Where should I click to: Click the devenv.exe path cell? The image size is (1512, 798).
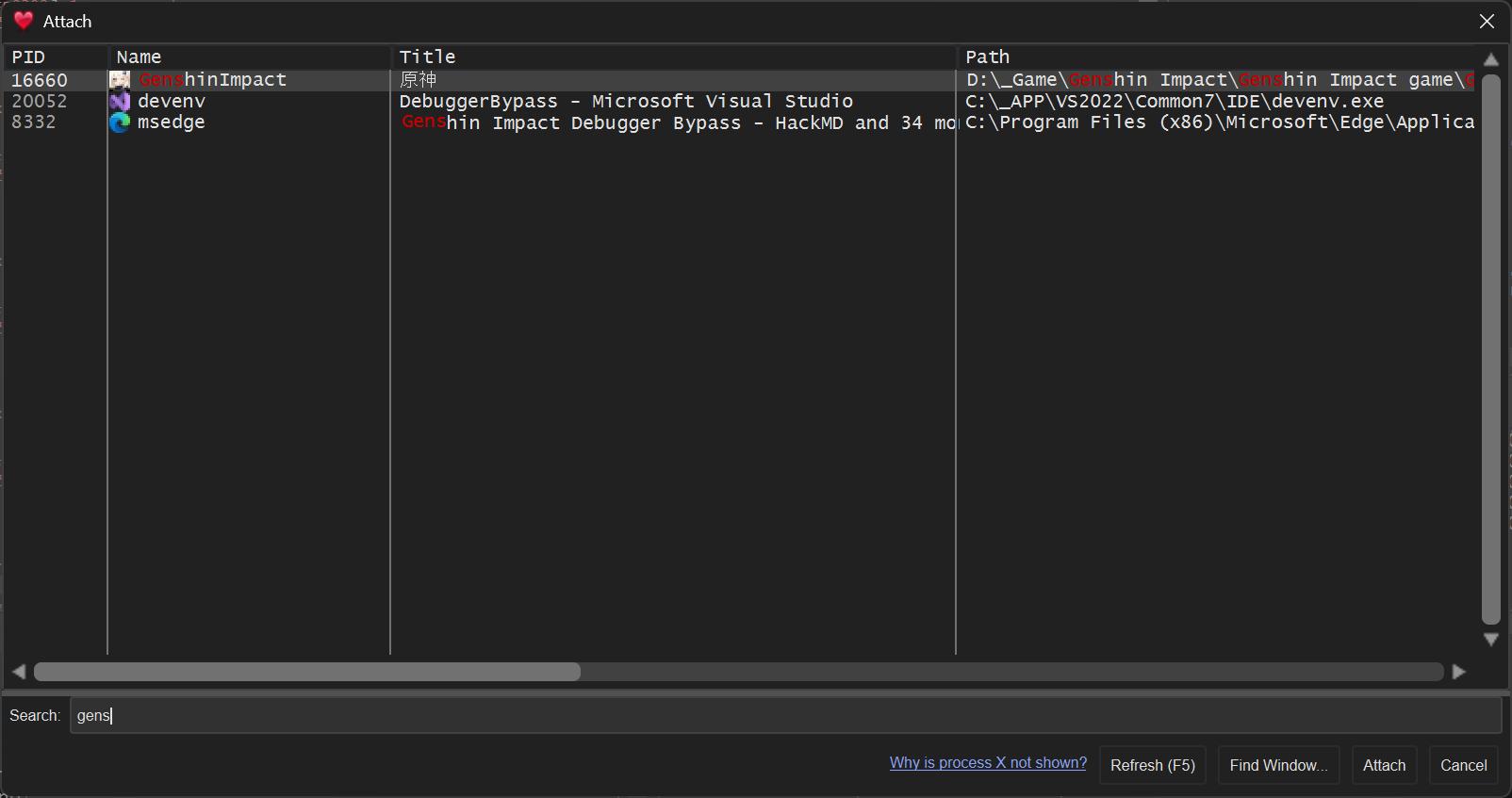pyautogui.click(x=1175, y=101)
